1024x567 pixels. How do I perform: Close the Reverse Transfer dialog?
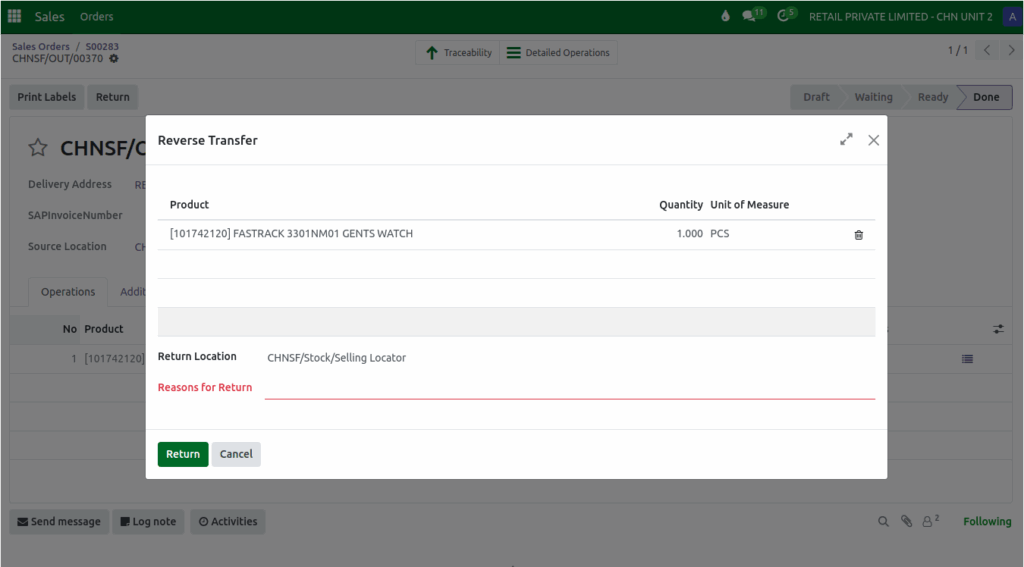click(x=873, y=140)
